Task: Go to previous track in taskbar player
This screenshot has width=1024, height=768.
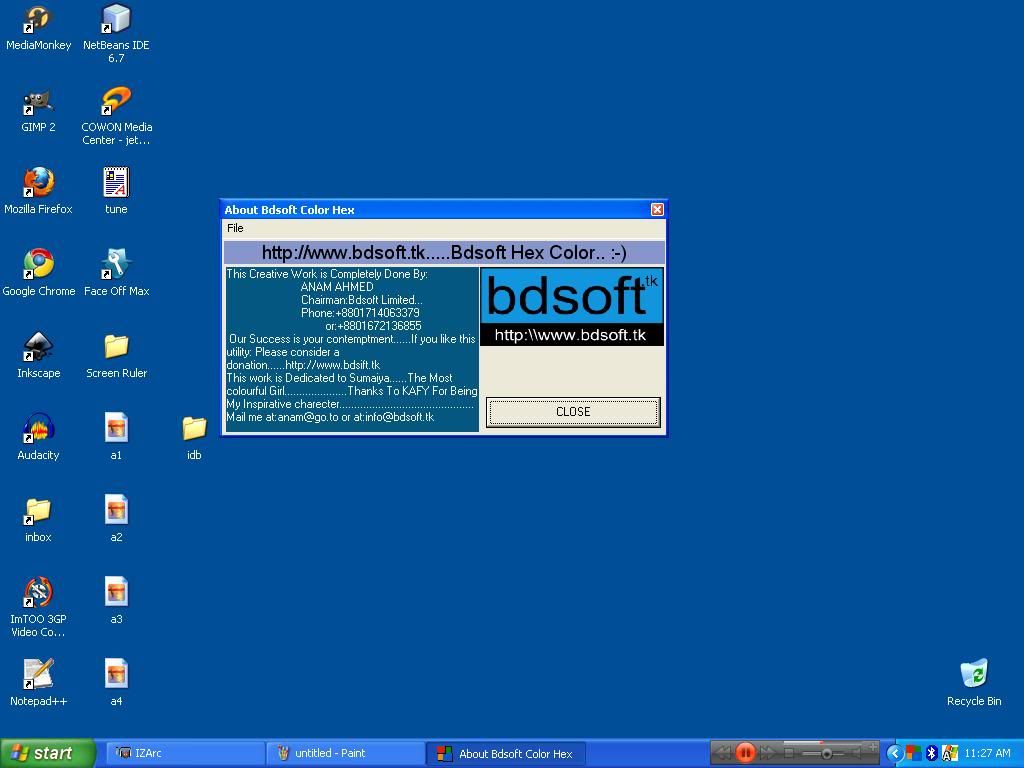Action: pyautogui.click(x=722, y=753)
